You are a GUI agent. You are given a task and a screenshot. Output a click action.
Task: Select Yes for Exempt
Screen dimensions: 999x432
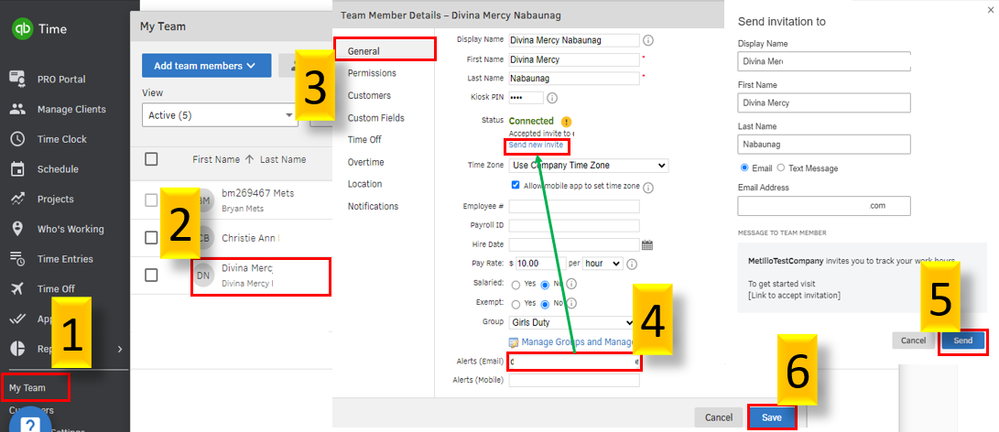point(514,303)
